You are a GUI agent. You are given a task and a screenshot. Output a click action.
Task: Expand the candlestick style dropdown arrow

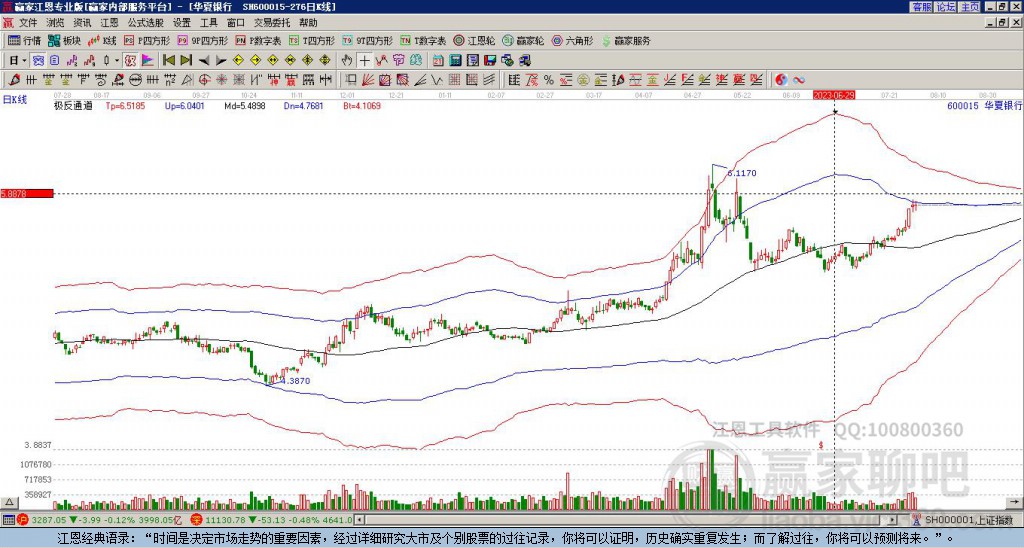pyautogui.click(x=117, y=60)
